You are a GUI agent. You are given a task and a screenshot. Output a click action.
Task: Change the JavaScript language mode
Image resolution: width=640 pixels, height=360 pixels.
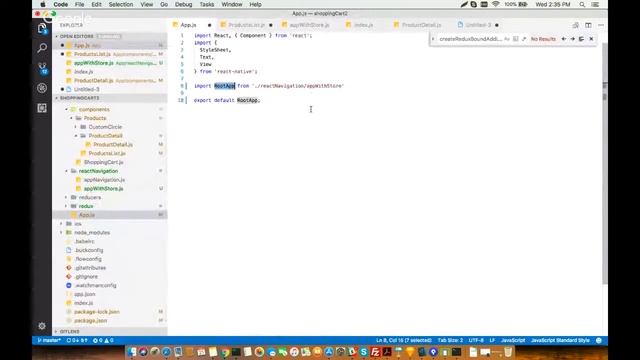pos(513,340)
